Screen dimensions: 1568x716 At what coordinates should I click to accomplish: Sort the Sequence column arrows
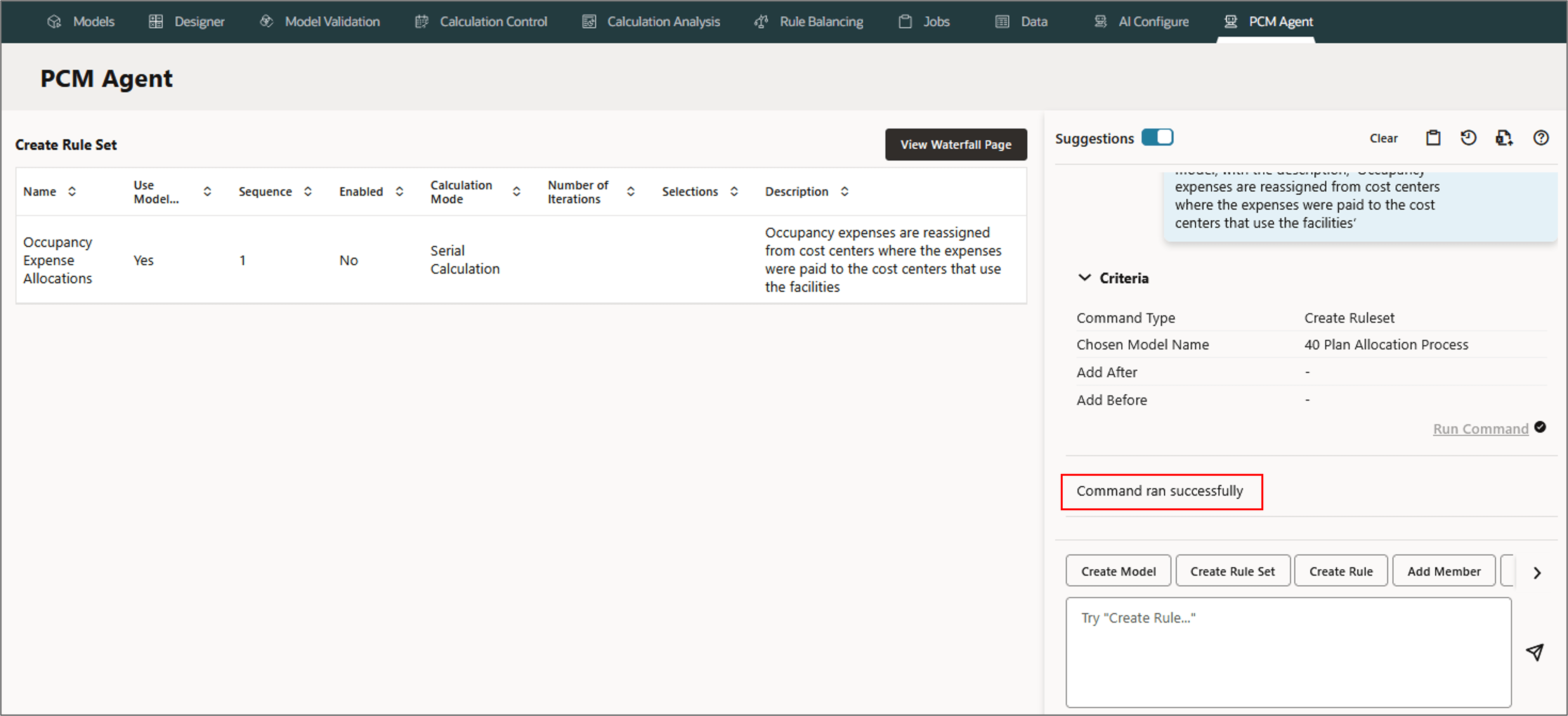pos(308,191)
